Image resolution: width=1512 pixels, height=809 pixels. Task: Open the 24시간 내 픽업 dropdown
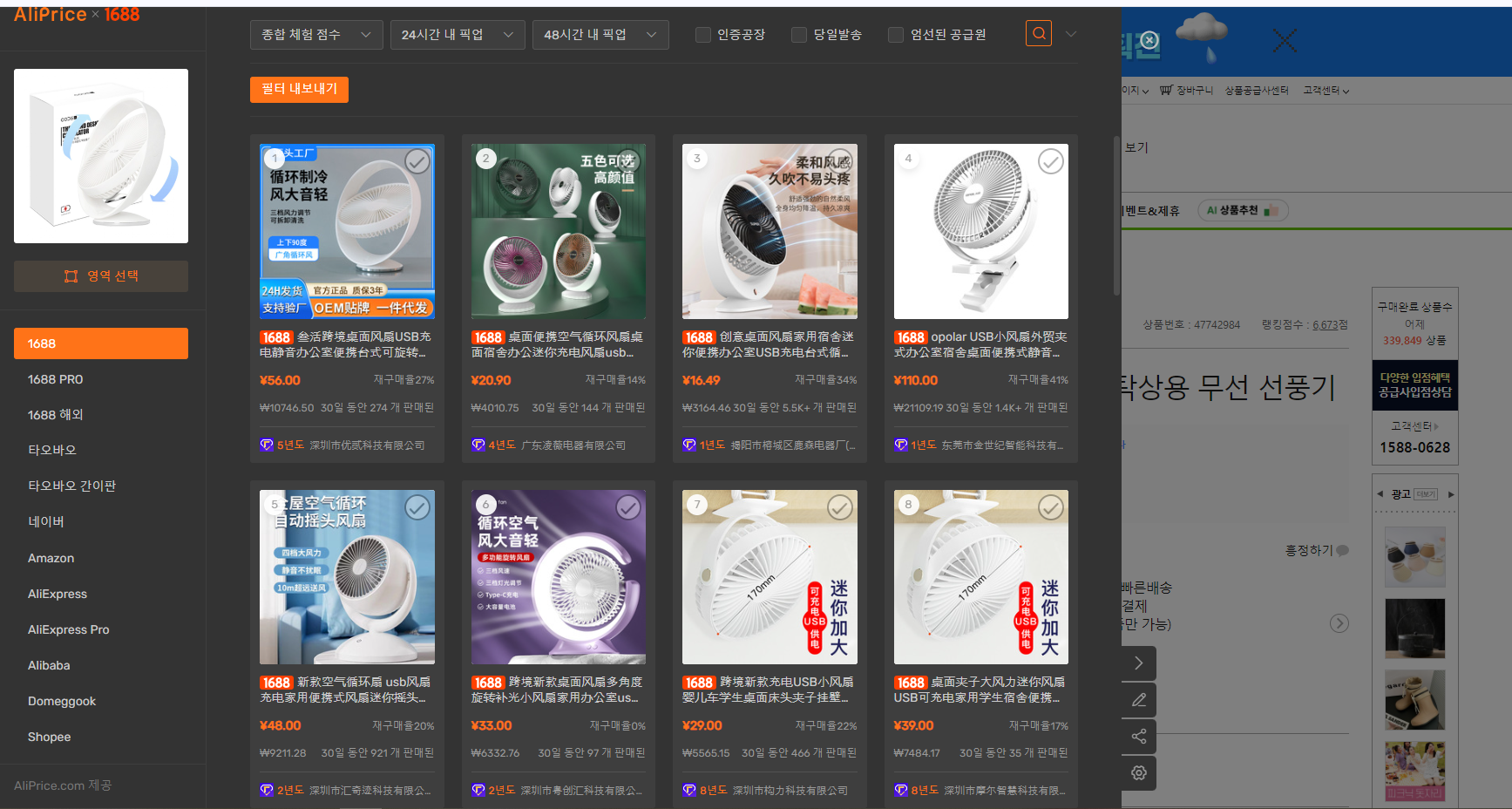coord(458,35)
